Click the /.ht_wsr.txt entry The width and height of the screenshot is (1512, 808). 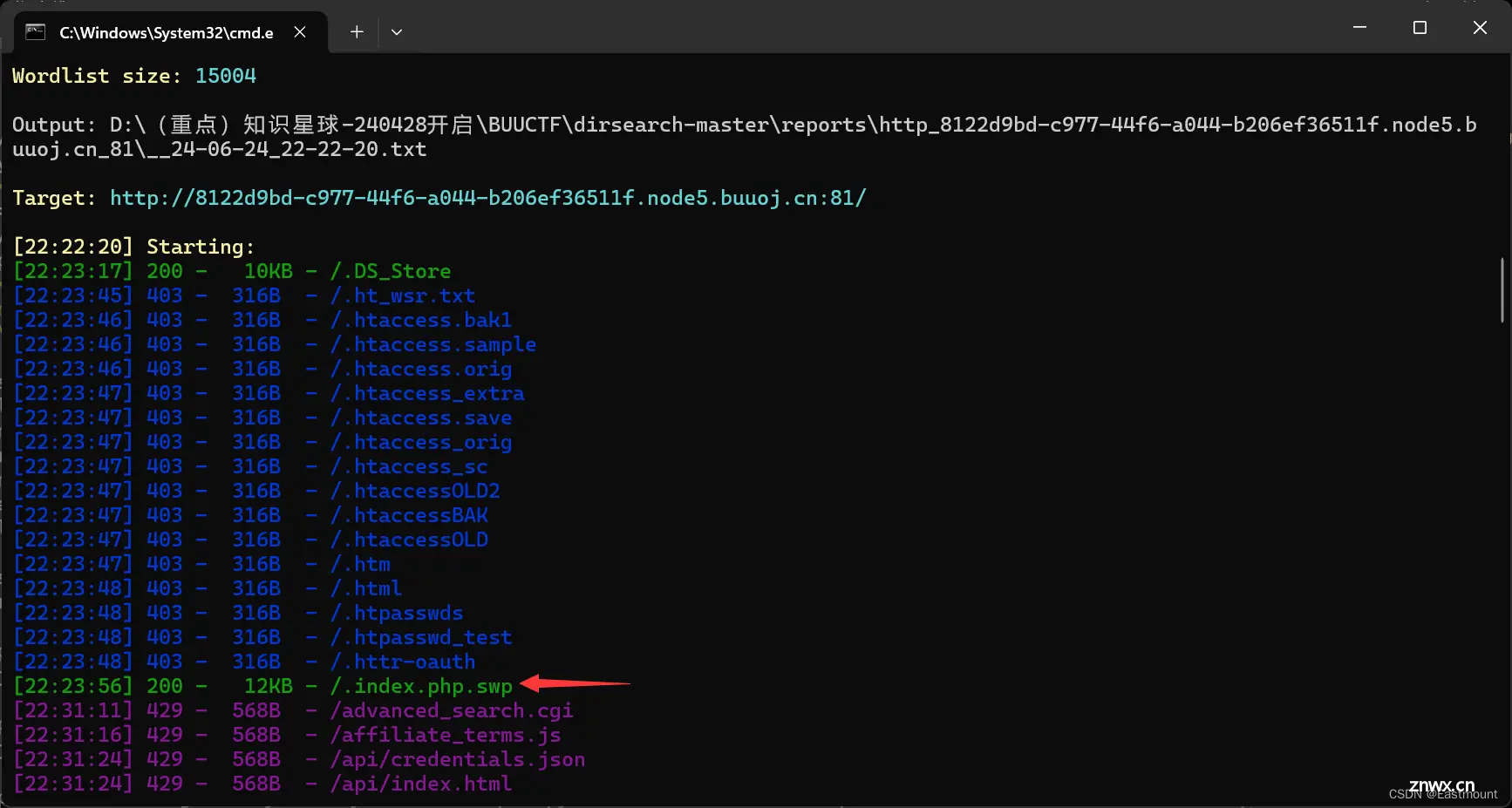(x=403, y=295)
